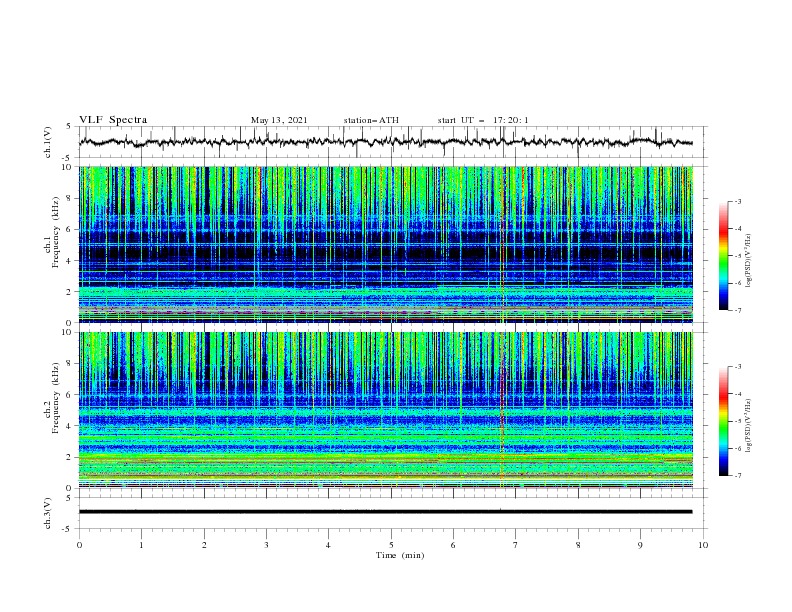792x612 pixels.
Task: Click the time-axis tick label "0"
Action: click(x=79, y=545)
